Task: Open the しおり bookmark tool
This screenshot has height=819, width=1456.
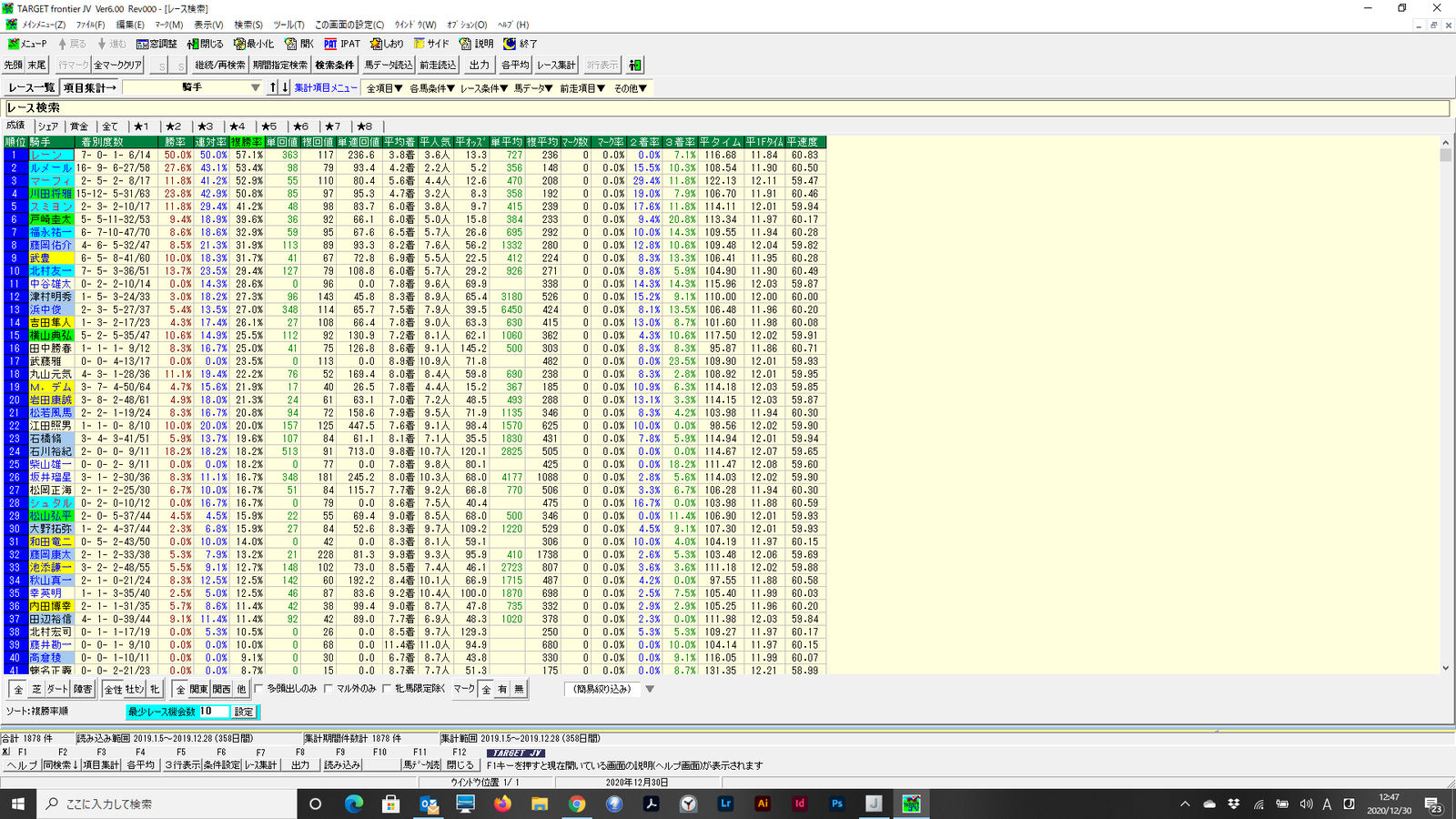Action: (387, 44)
